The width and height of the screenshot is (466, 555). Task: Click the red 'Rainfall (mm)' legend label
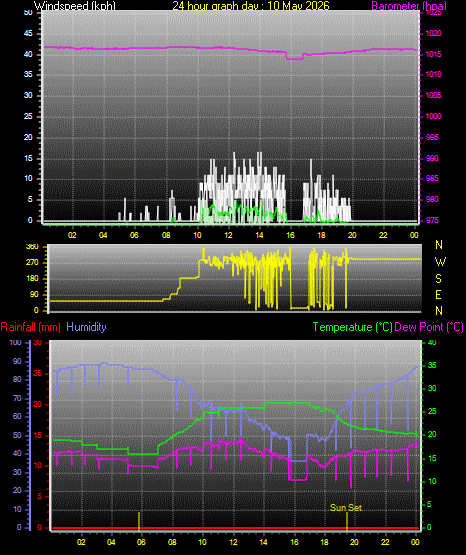point(30,327)
